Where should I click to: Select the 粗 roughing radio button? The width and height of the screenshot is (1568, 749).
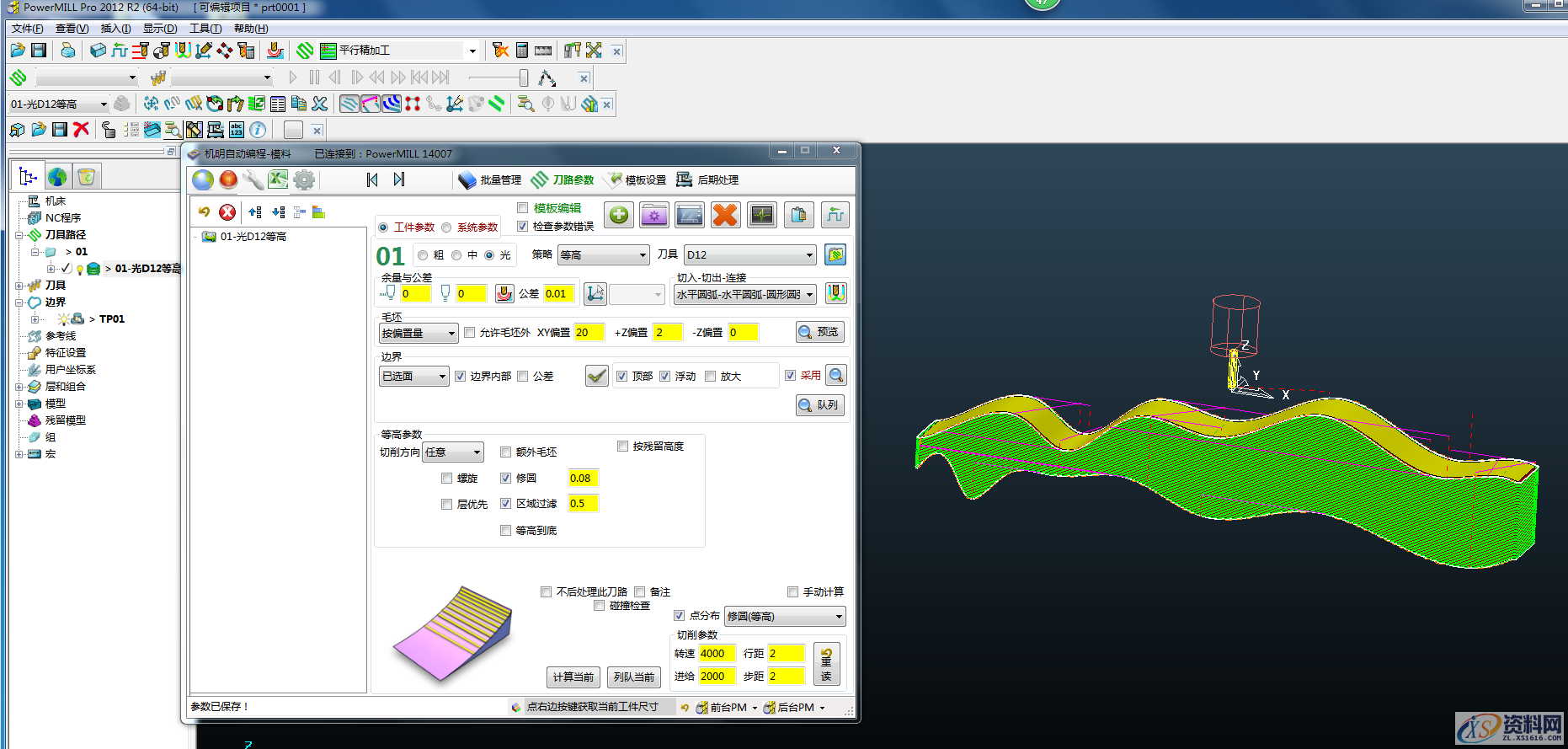(x=423, y=255)
